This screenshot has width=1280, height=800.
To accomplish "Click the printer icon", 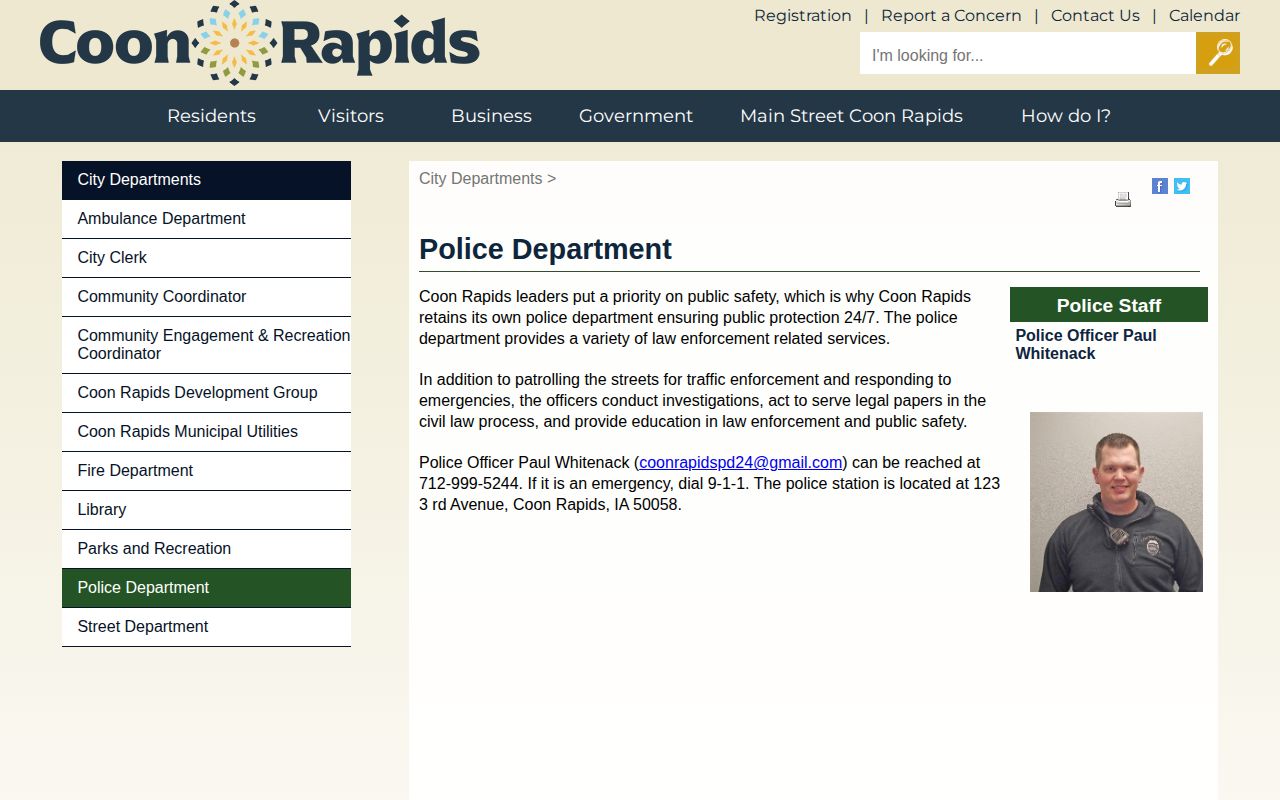I will click(x=1123, y=199).
